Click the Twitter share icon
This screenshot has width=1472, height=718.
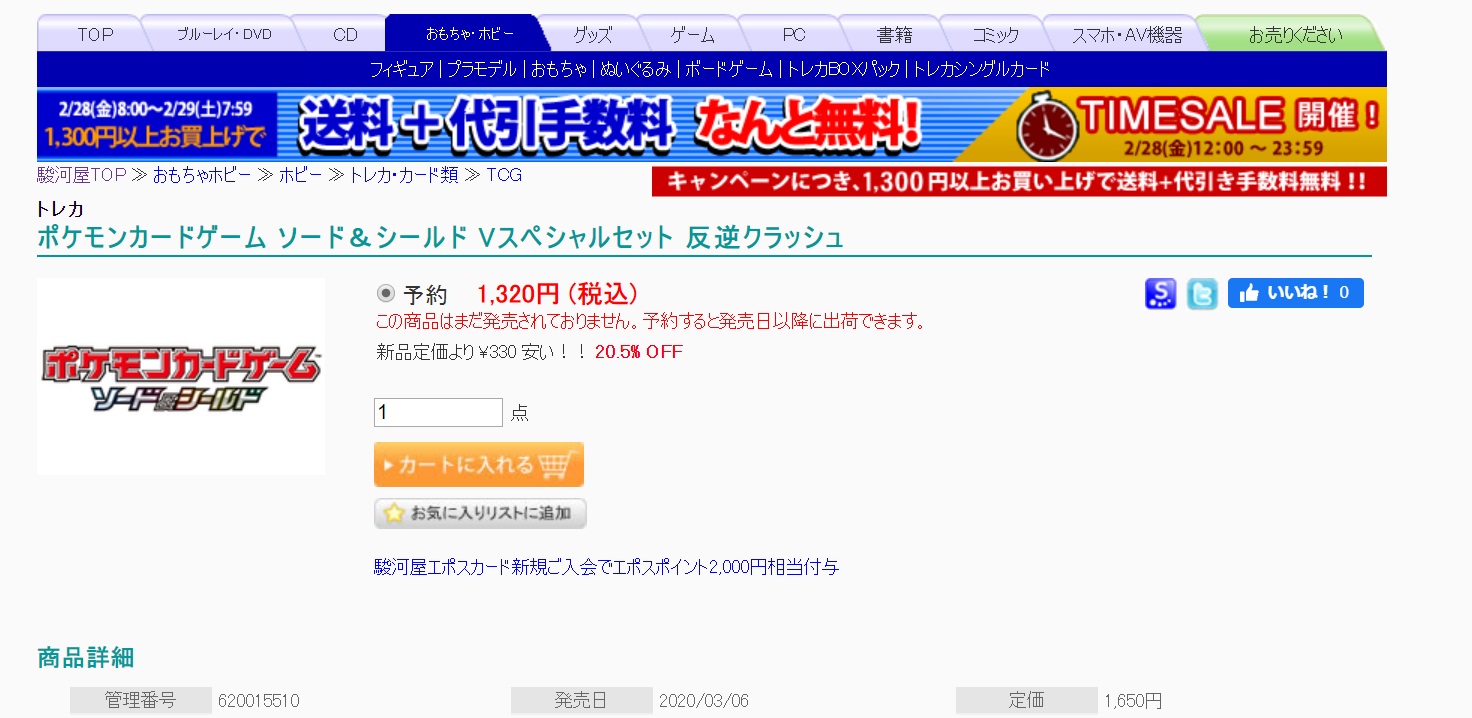point(1201,294)
